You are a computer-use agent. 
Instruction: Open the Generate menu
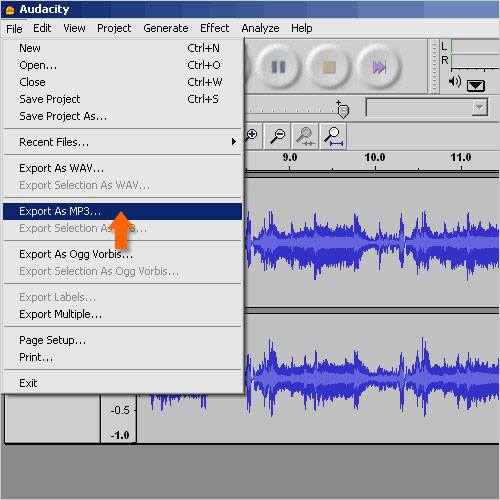166,28
